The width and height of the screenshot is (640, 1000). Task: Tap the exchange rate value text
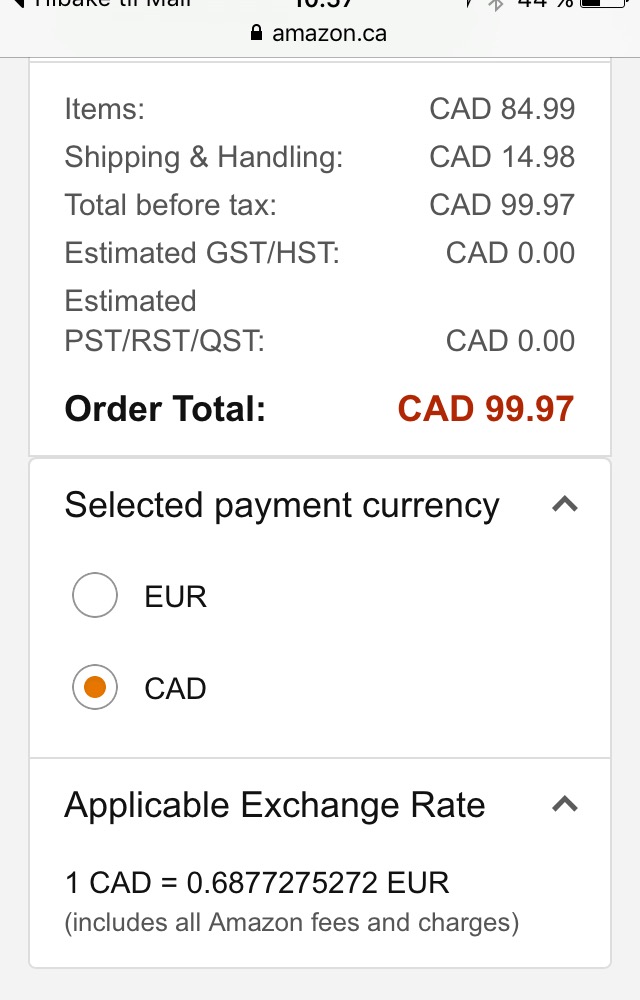point(257,883)
